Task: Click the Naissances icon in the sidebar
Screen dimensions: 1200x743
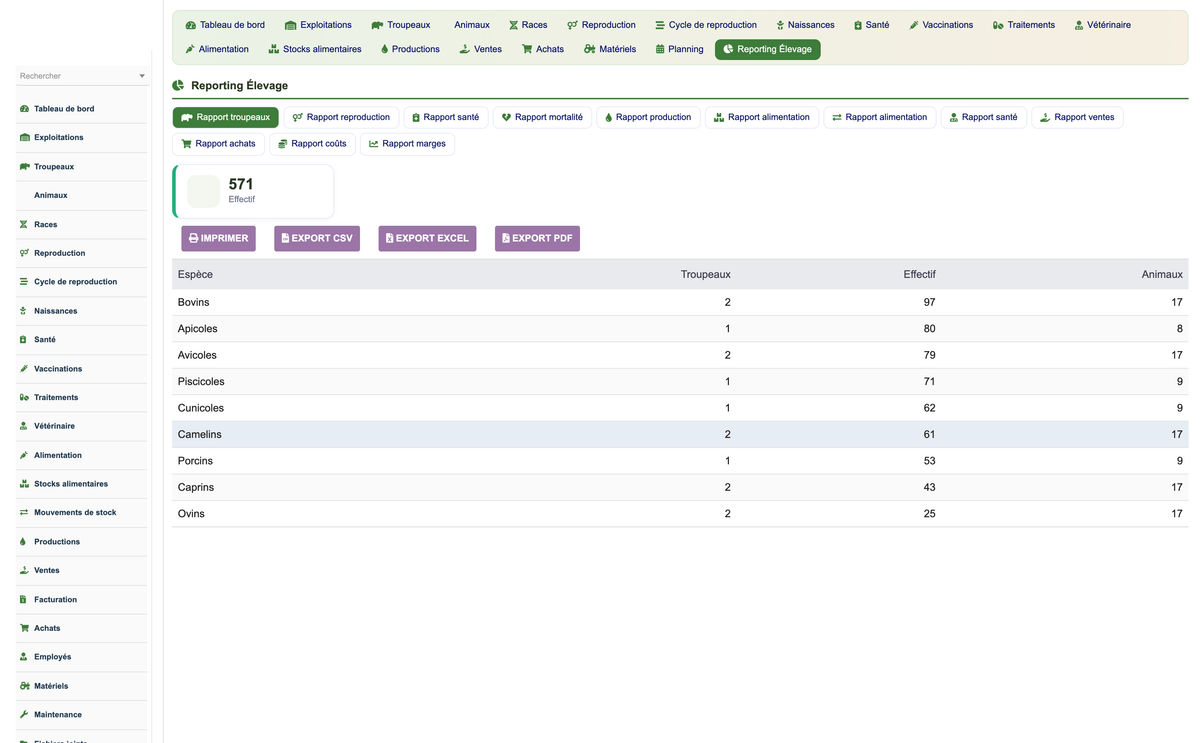Action: coord(24,311)
